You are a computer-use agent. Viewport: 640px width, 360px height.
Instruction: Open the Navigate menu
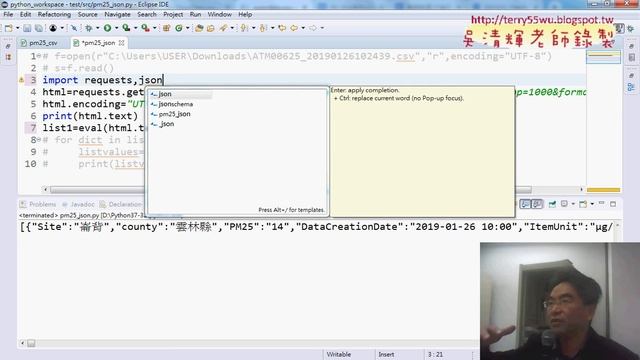[117, 14]
